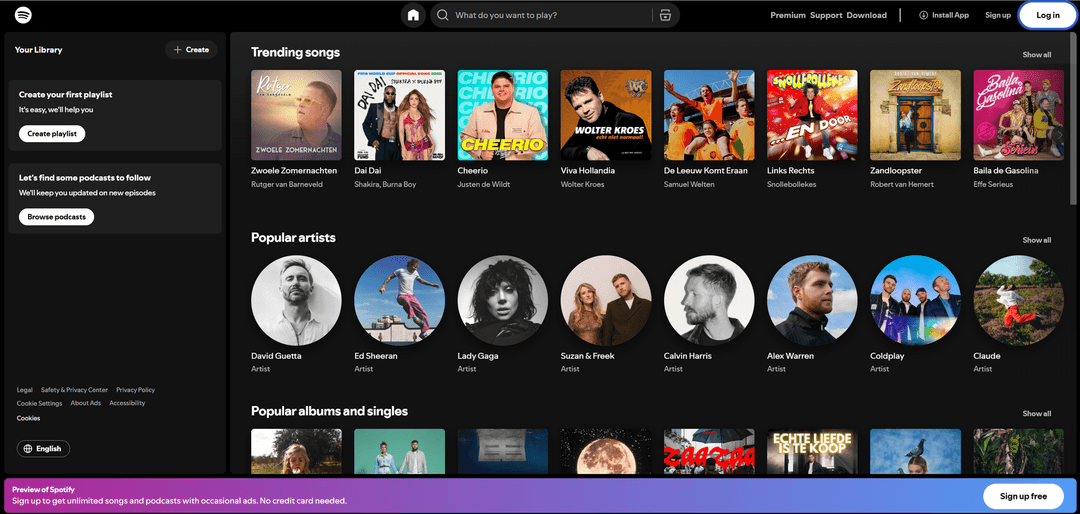Click the 'Popular artists' heading
Screen dimensions: 1080x514
coord(293,238)
